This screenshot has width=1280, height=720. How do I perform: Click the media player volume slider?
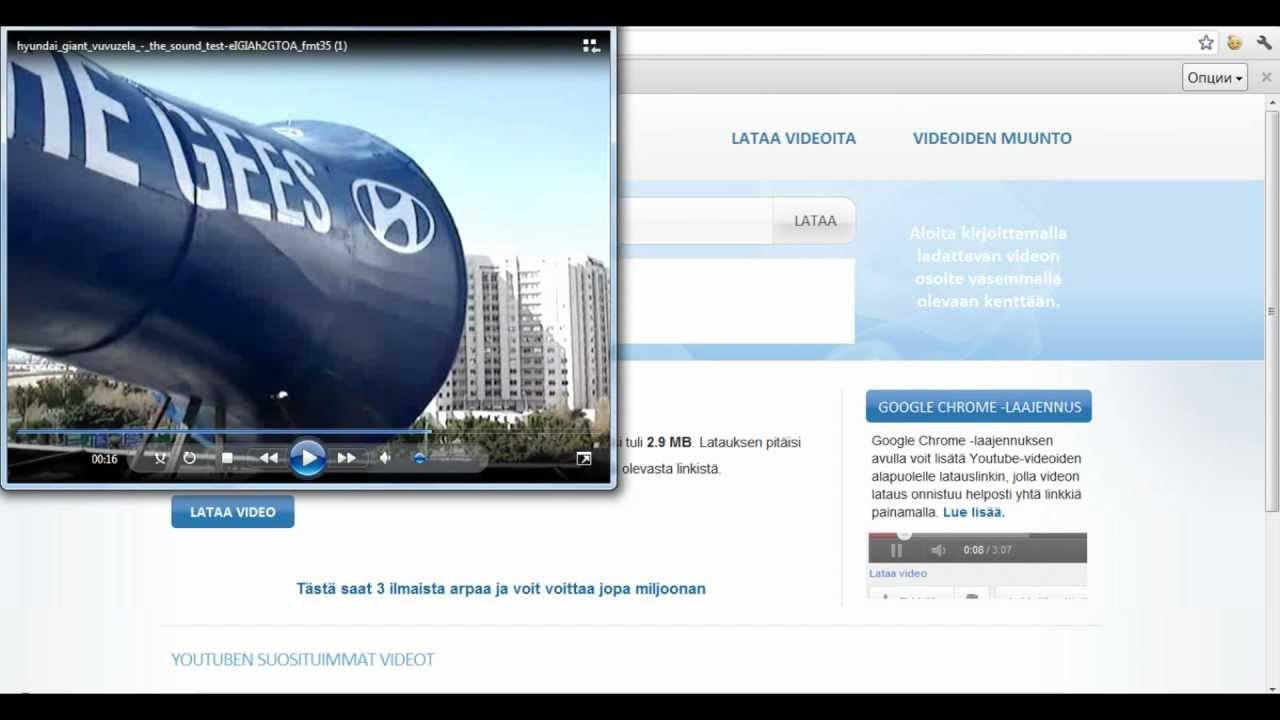440,458
